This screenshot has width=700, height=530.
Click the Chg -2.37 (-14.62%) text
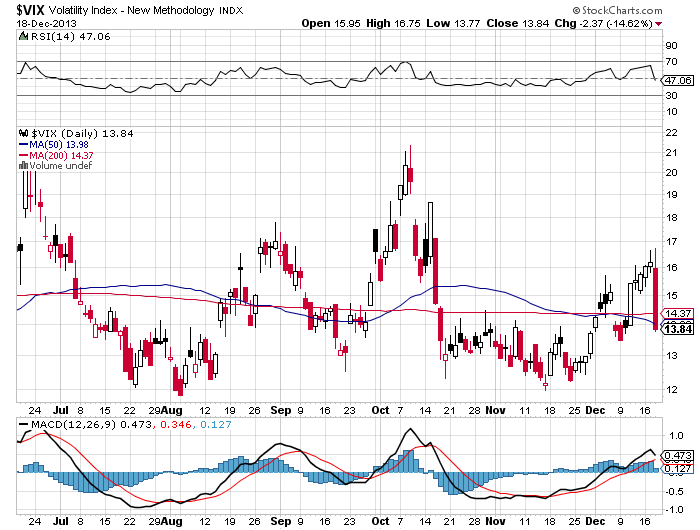point(604,23)
